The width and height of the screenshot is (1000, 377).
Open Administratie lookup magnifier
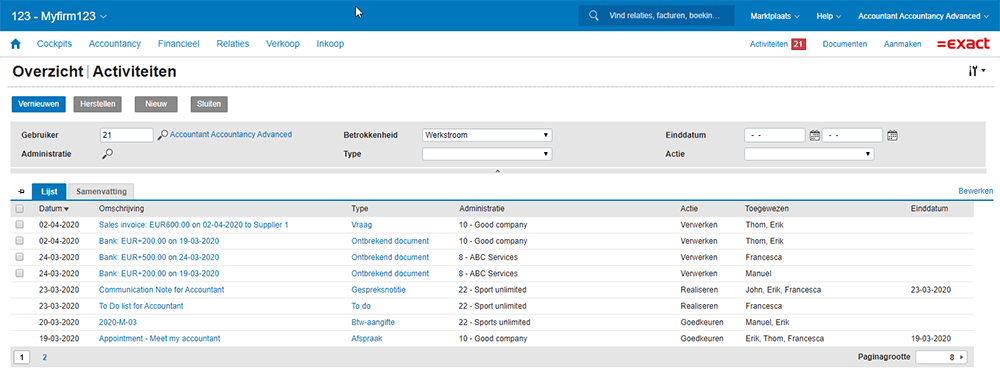[108, 154]
